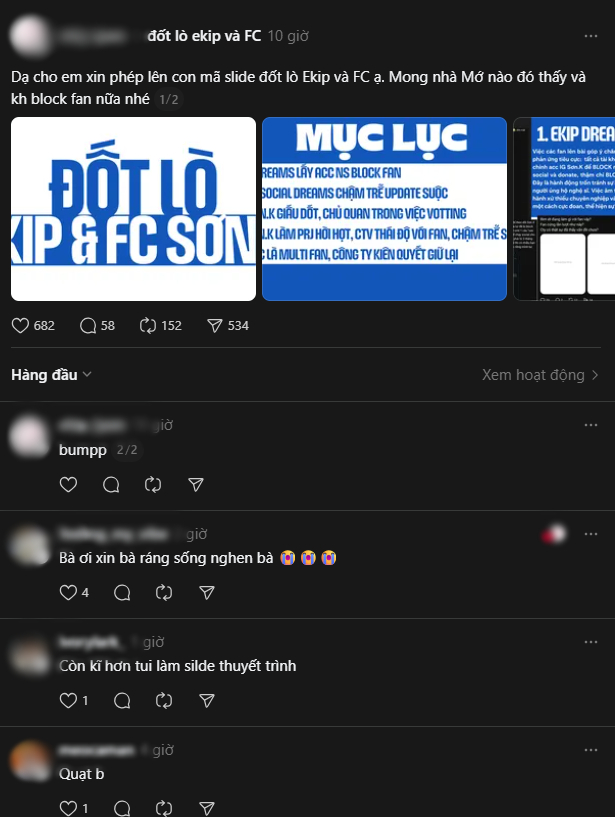The image size is (615, 817).
Task: Like the "Còn kĩ hơn tui làm silde" comment
Action: coord(68,700)
